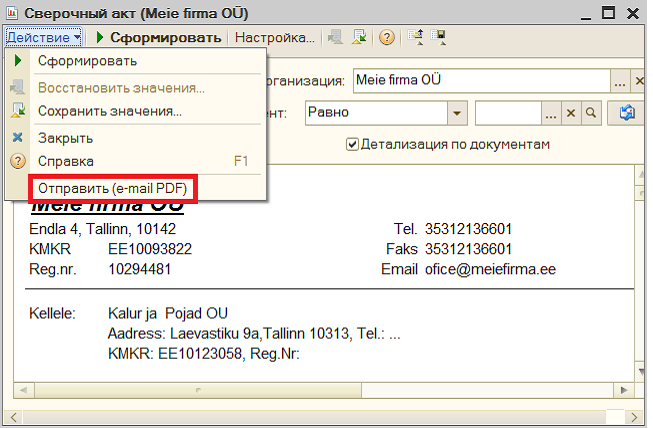Click the Tel. number 35312136601
The width and height of the screenshot is (653, 428).
[468, 229]
